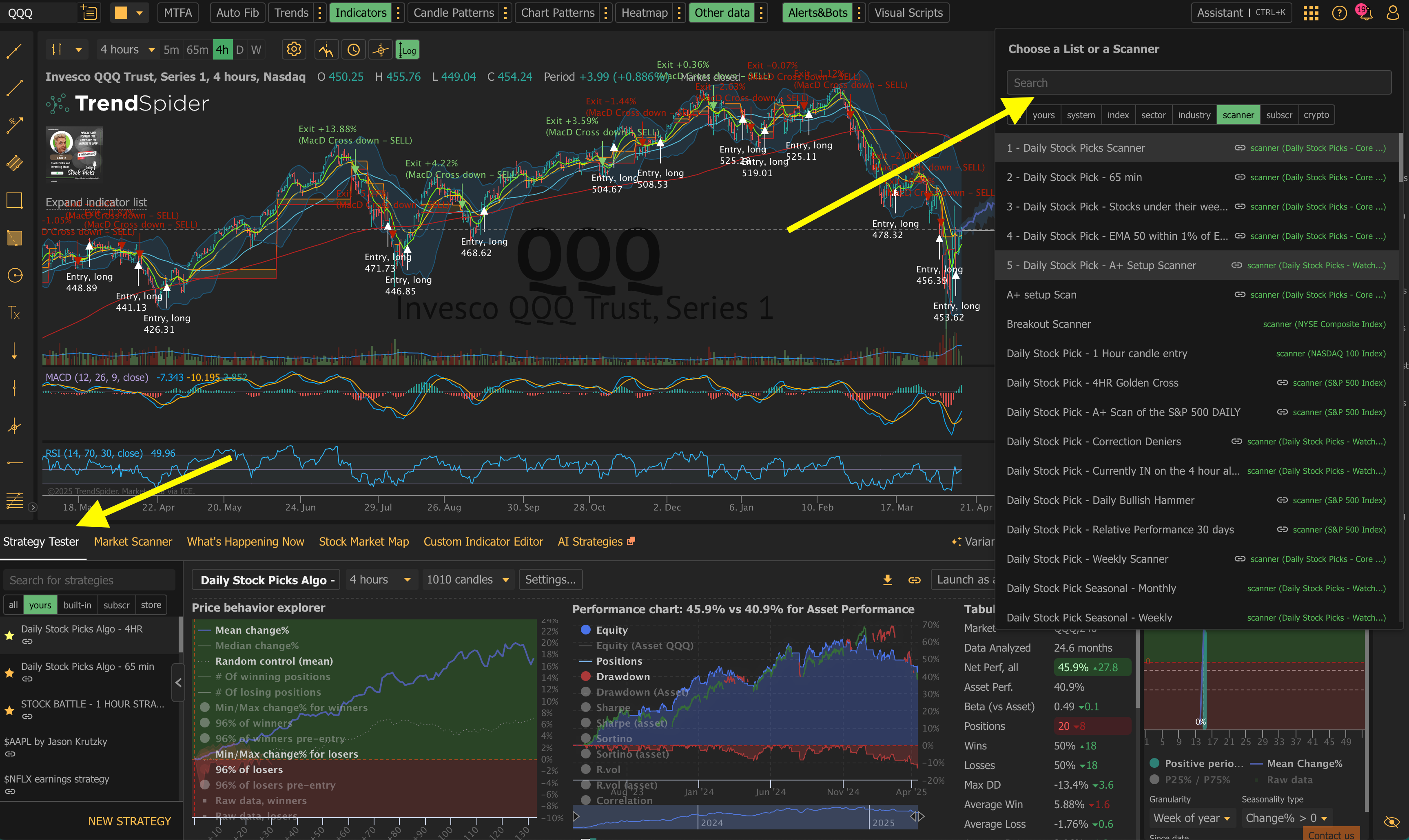Viewport: 1409px width, 840px height.
Task: Open the help question mark icon
Action: pos(1339,13)
